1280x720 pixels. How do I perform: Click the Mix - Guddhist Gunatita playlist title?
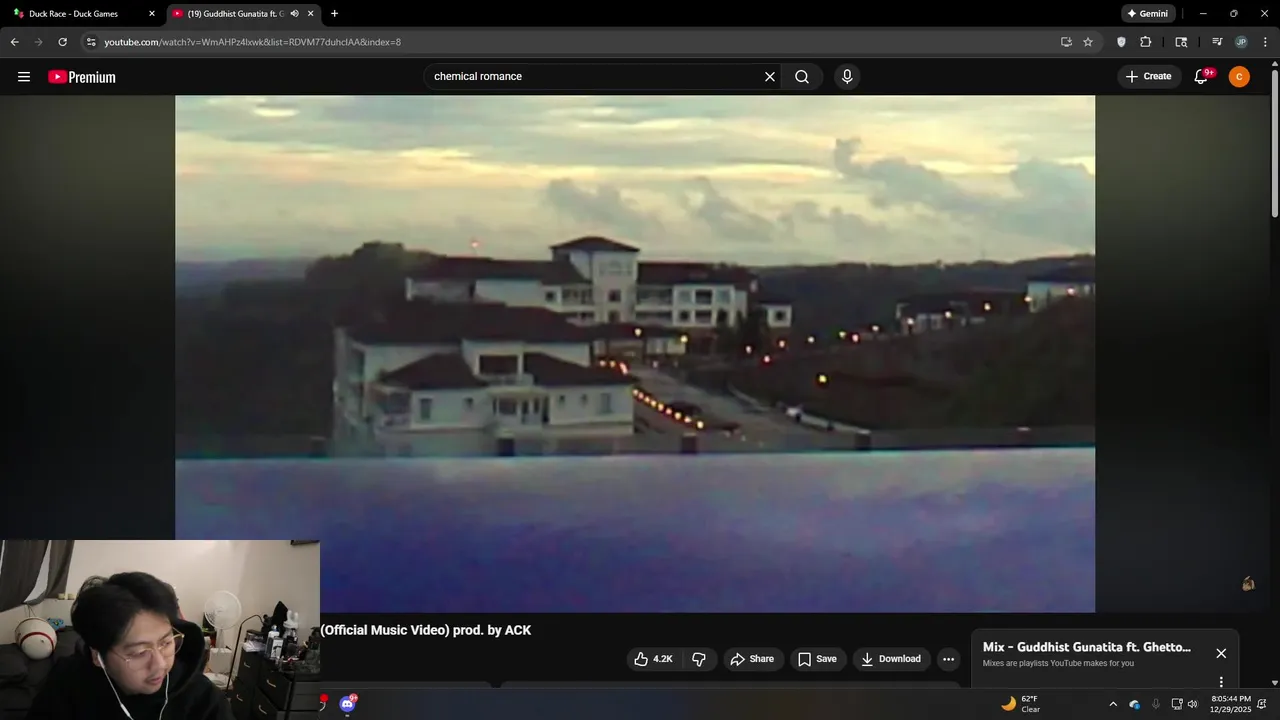point(1087,647)
